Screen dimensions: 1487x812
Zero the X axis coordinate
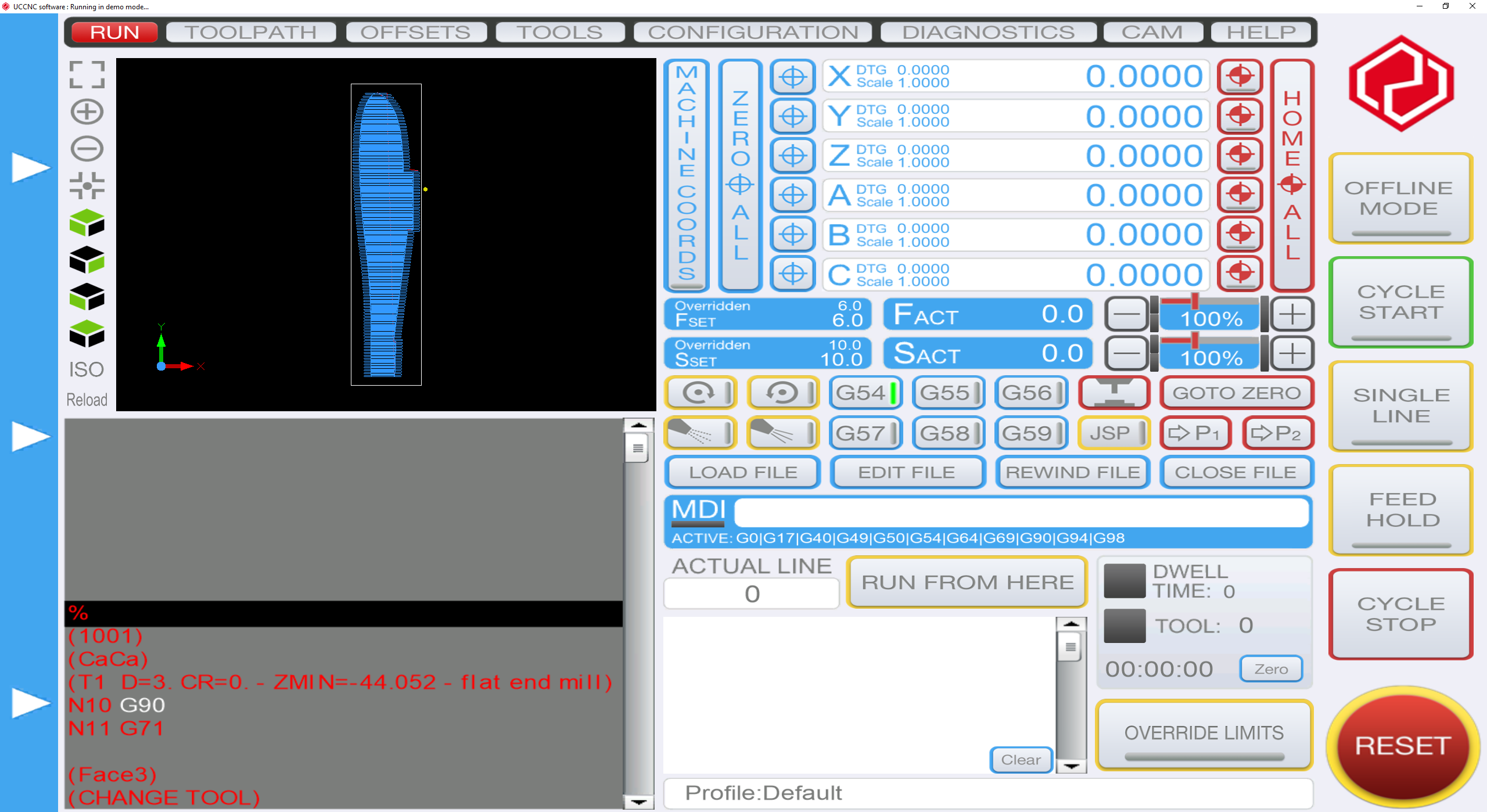pos(792,77)
